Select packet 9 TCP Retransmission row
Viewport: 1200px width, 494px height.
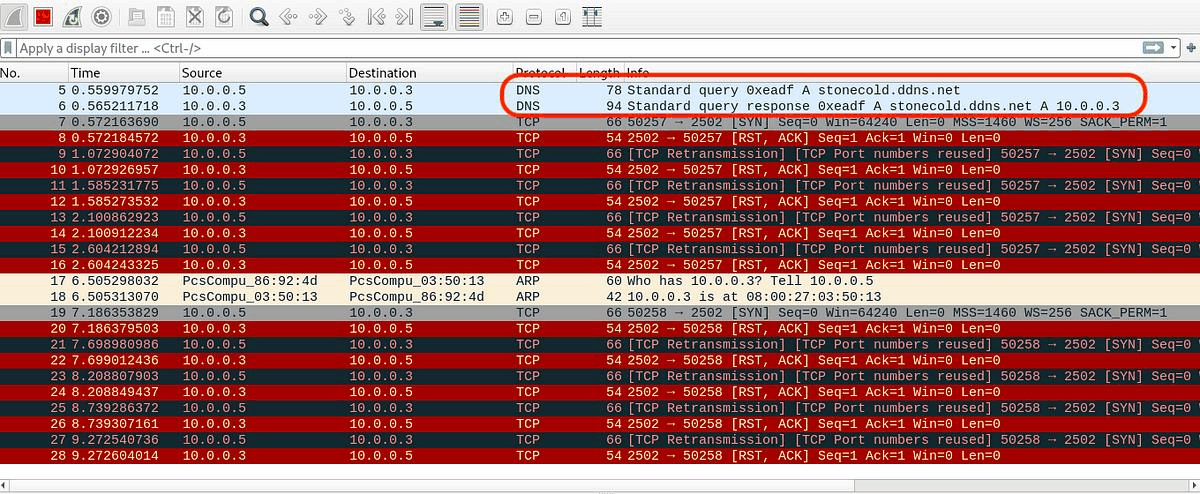(x=600, y=154)
